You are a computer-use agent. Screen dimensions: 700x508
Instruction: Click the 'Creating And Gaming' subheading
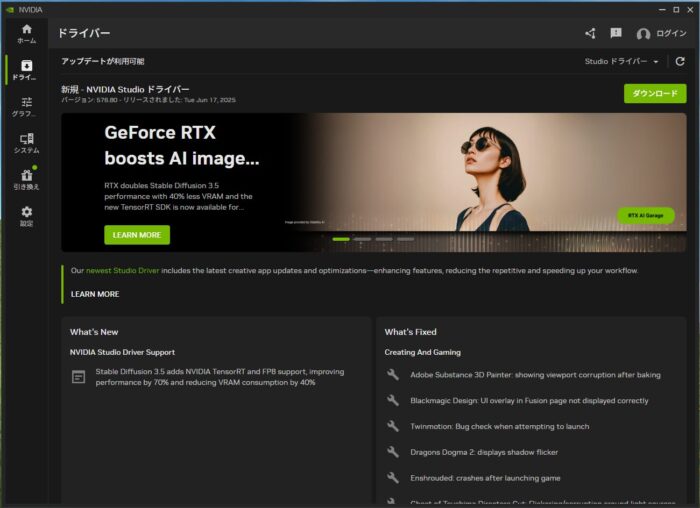422,352
